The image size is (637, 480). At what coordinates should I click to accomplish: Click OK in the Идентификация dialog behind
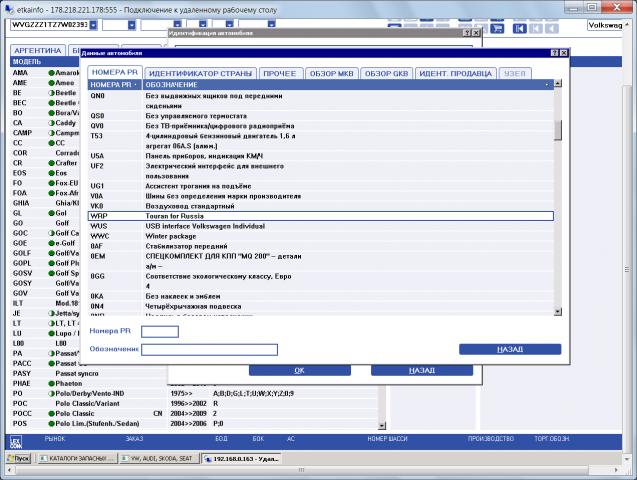[299, 370]
